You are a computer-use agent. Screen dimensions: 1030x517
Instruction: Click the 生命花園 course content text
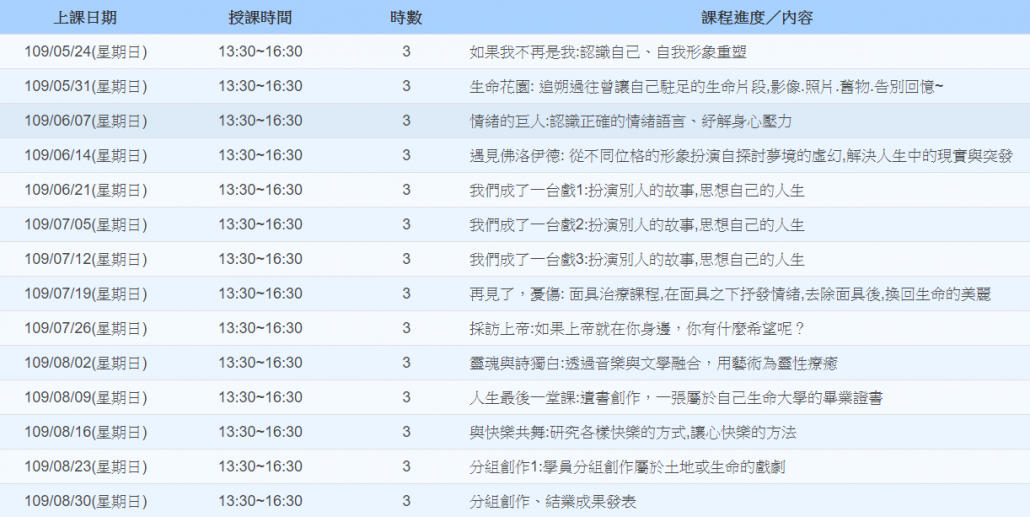(x=706, y=87)
